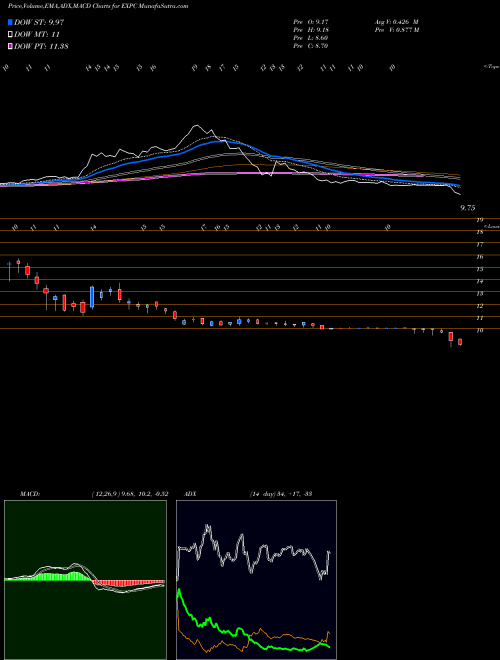Viewport: 500px width, 660px height.
Task: Click the 'Pre O: 9.17' open value
Action: click(311, 21)
